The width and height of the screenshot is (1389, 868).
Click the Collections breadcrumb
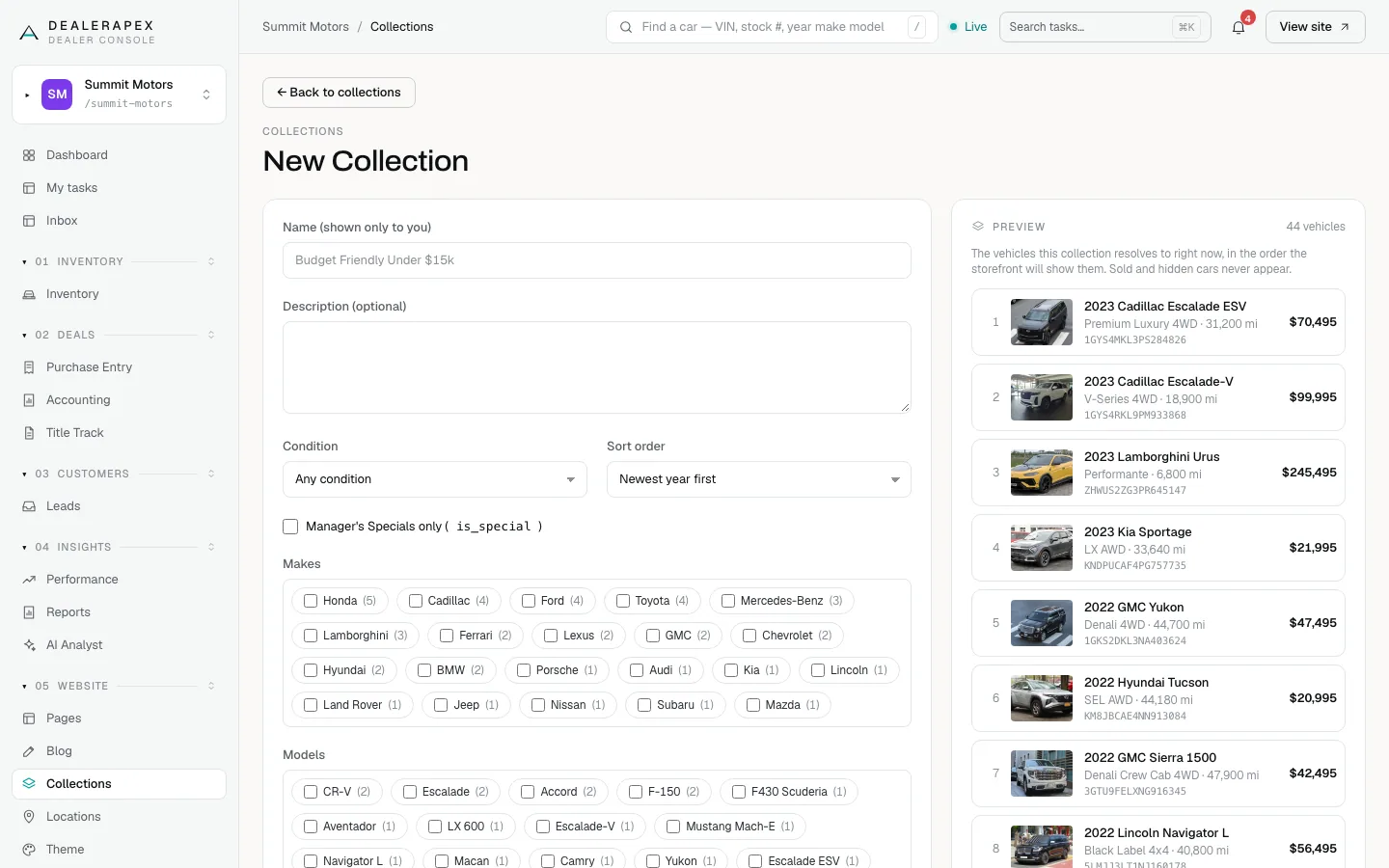tap(401, 27)
